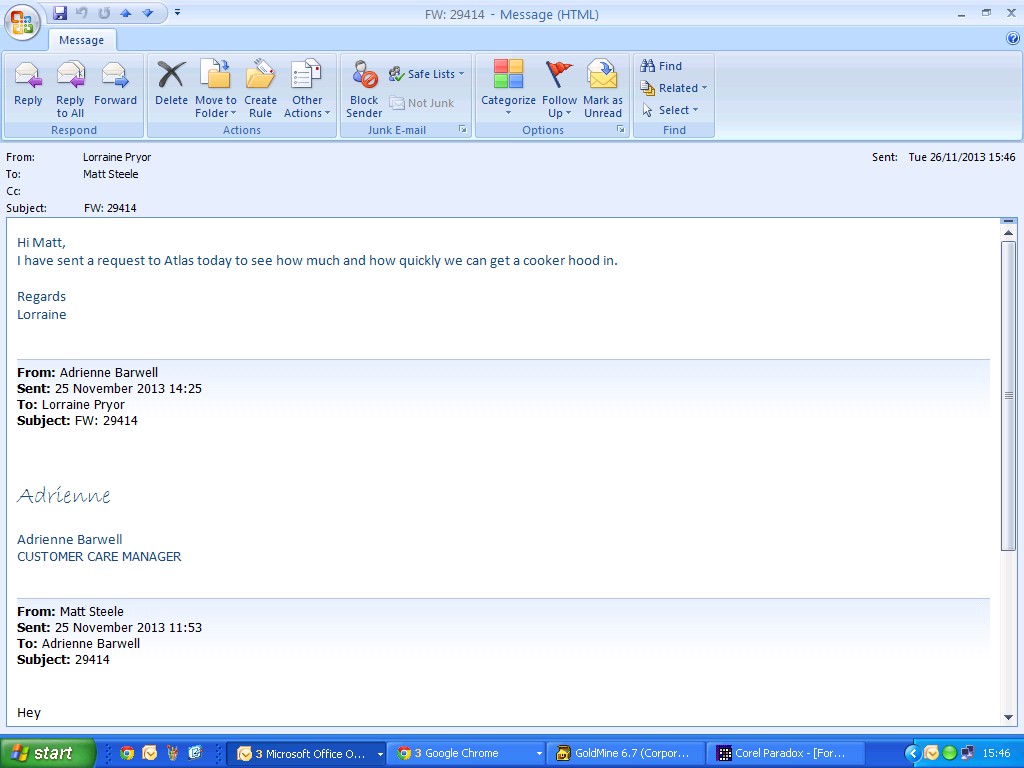Open Customize Quick Access Toolbar dropdown
Viewport: 1024px width, 768px height.
point(178,12)
